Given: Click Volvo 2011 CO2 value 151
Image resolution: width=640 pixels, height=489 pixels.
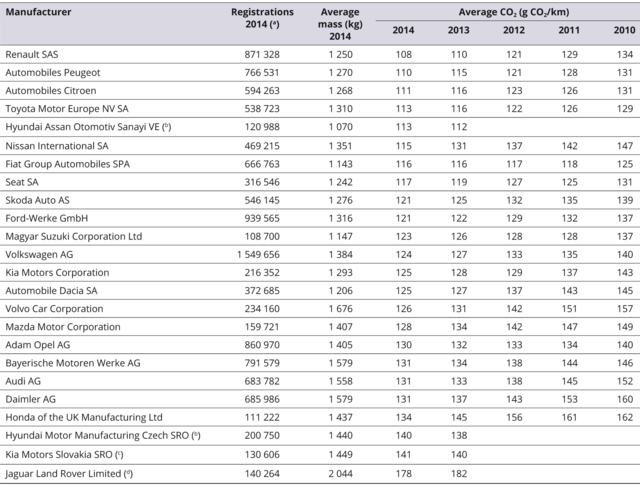Looking at the screenshot, I should pos(569,309).
